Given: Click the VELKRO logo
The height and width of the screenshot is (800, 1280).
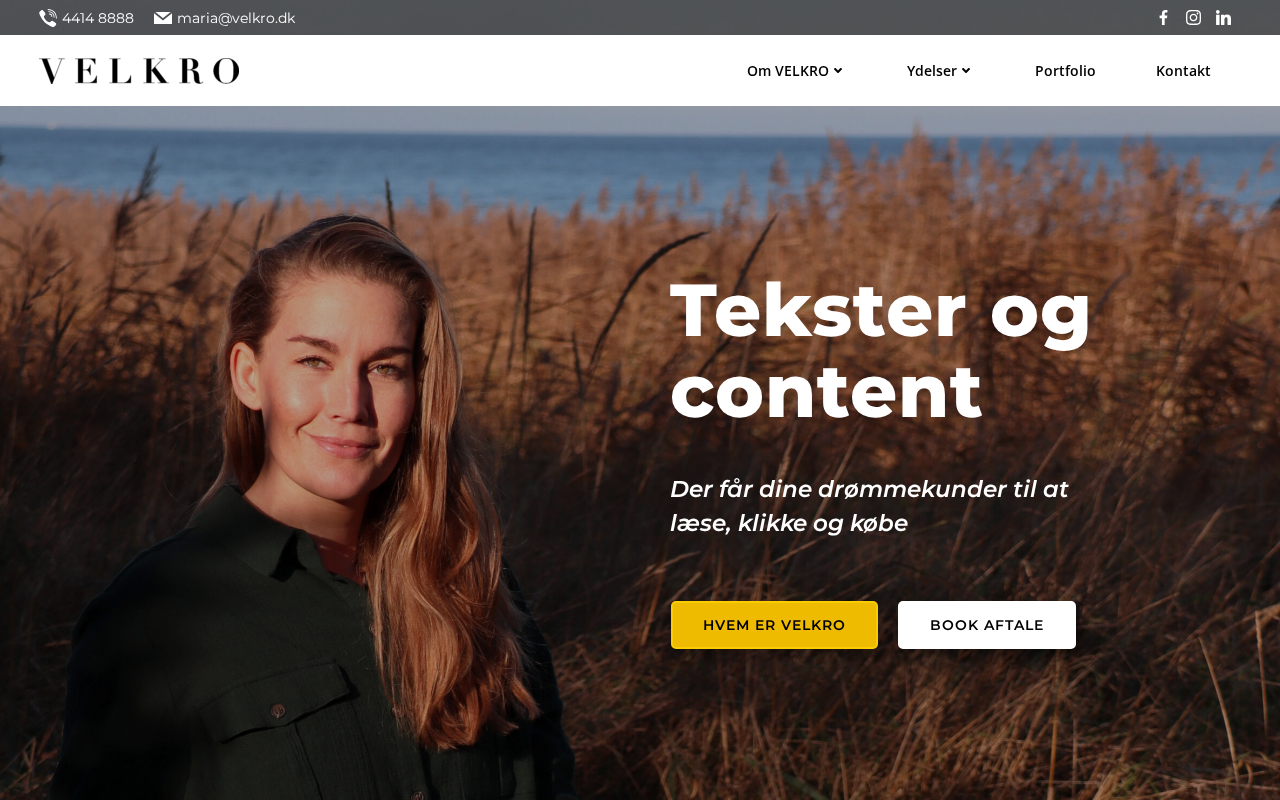Looking at the screenshot, I should tap(139, 71).
